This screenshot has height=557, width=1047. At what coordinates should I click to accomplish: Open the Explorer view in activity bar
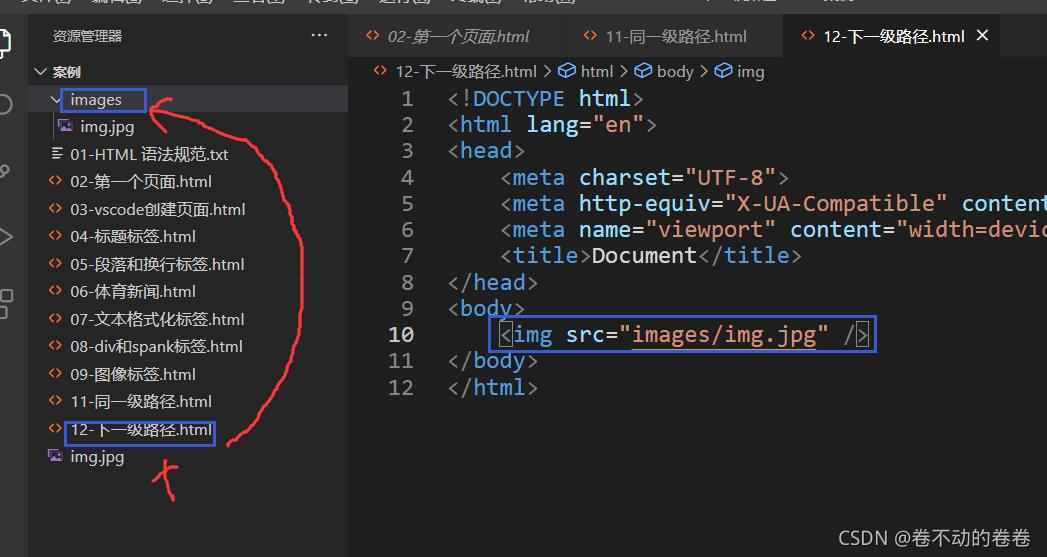3,43
